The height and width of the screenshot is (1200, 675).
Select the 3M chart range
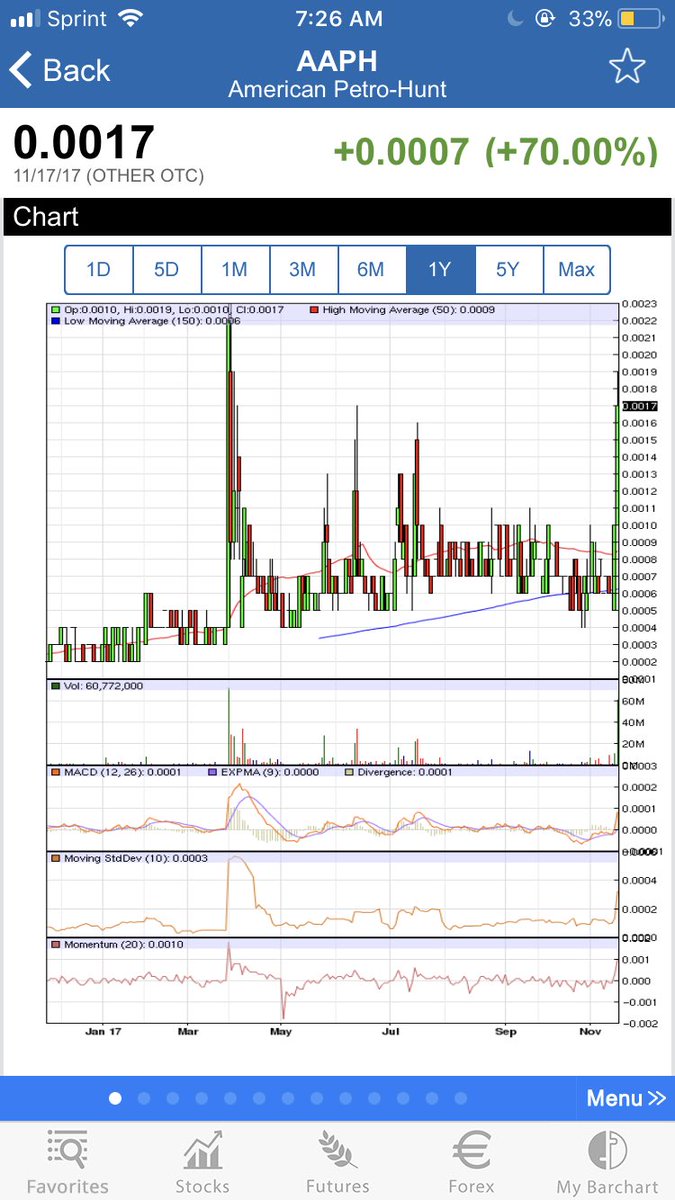tap(303, 269)
